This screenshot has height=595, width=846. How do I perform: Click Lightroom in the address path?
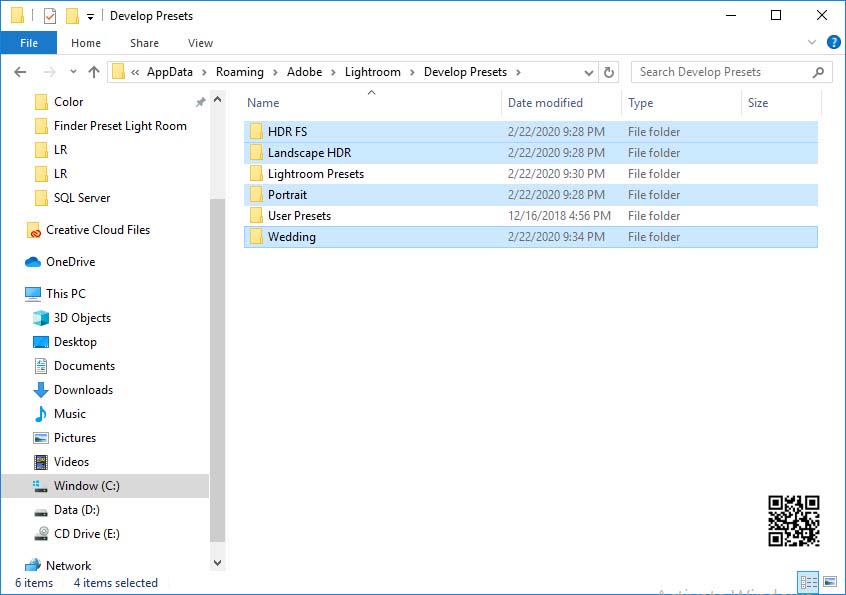coord(372,72)
